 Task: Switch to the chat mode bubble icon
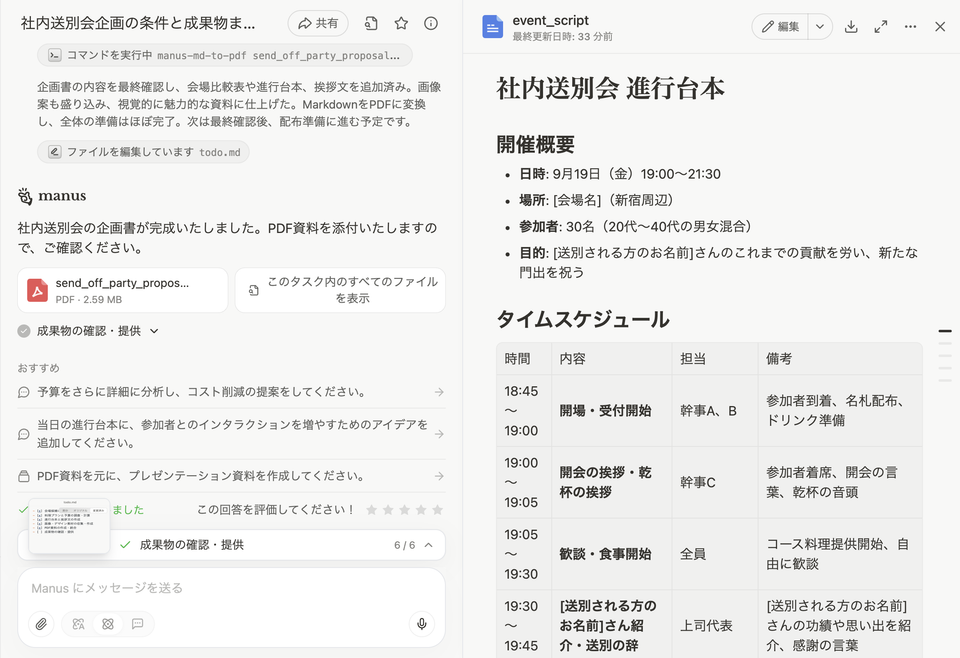coord(137,624)
